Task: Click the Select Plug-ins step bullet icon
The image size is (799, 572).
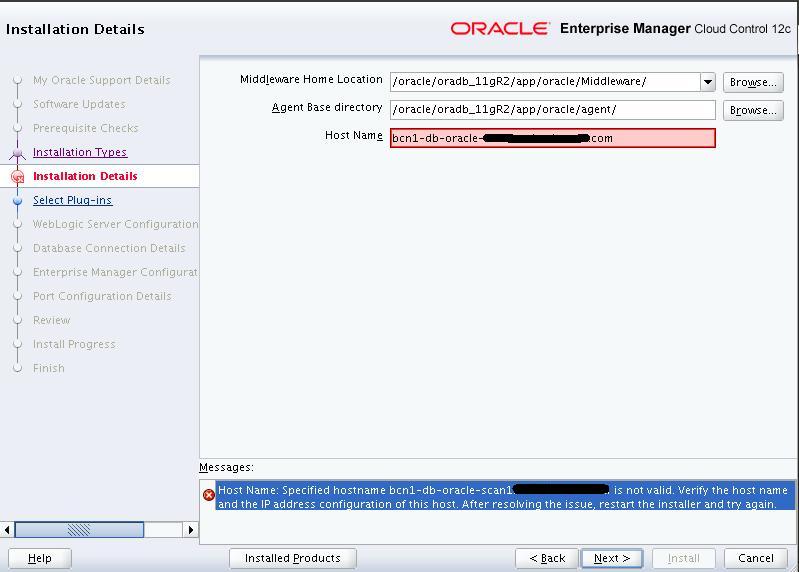Action: coord(18,201)
